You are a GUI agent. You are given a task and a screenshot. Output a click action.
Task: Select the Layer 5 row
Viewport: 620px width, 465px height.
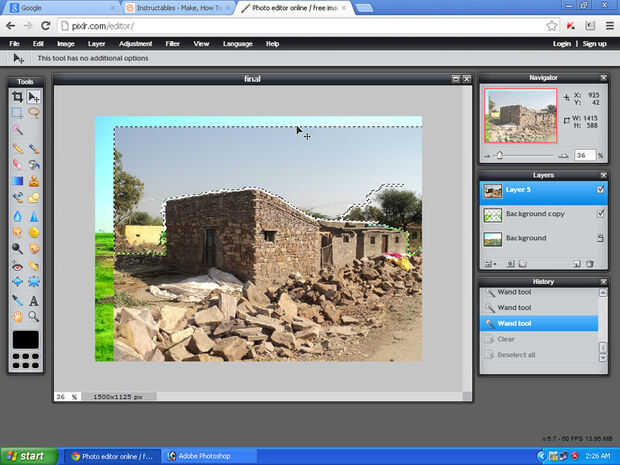click(544, 192)
